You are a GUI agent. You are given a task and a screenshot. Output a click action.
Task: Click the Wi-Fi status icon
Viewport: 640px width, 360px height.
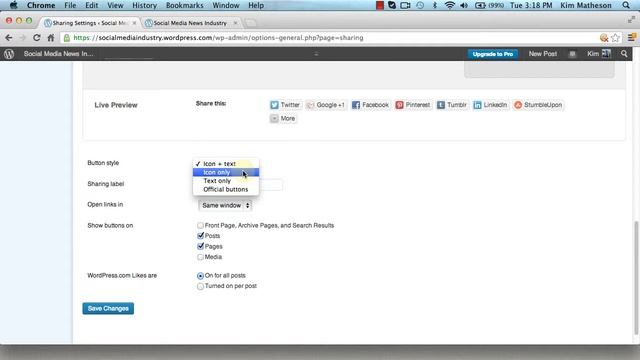click(449, 5)
